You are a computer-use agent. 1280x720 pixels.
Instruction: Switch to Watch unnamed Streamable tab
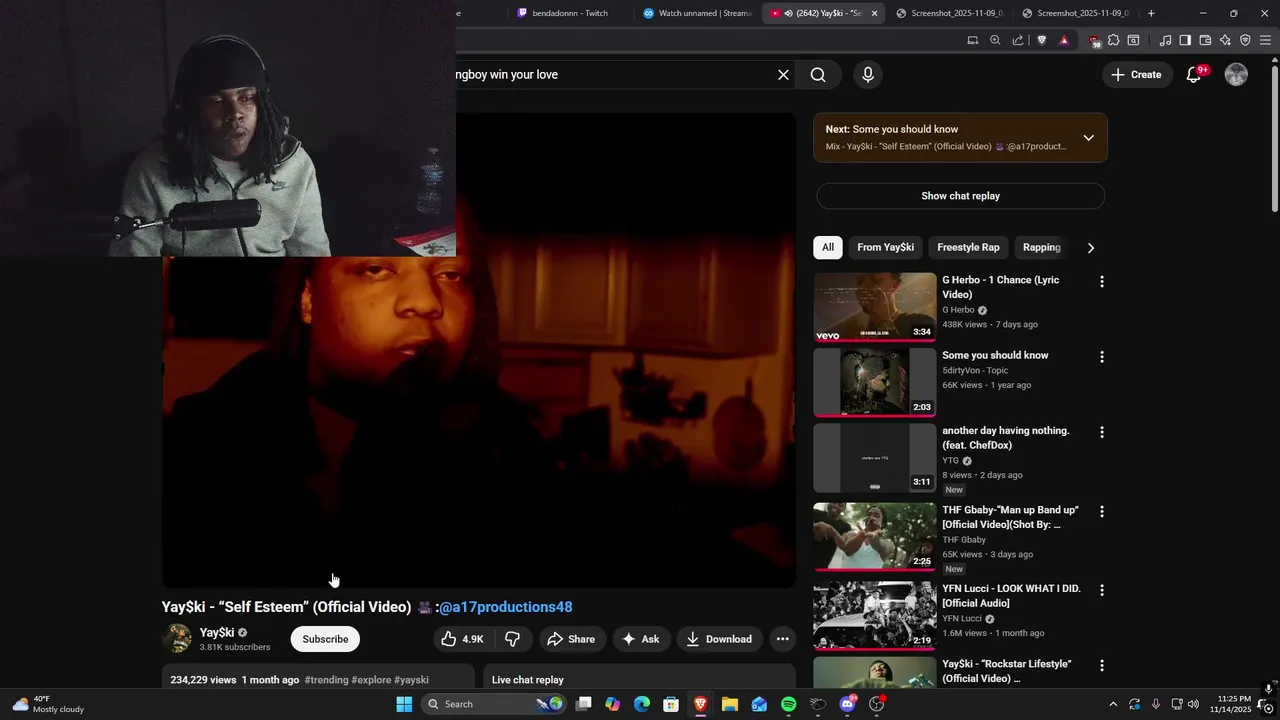(697, 13)
